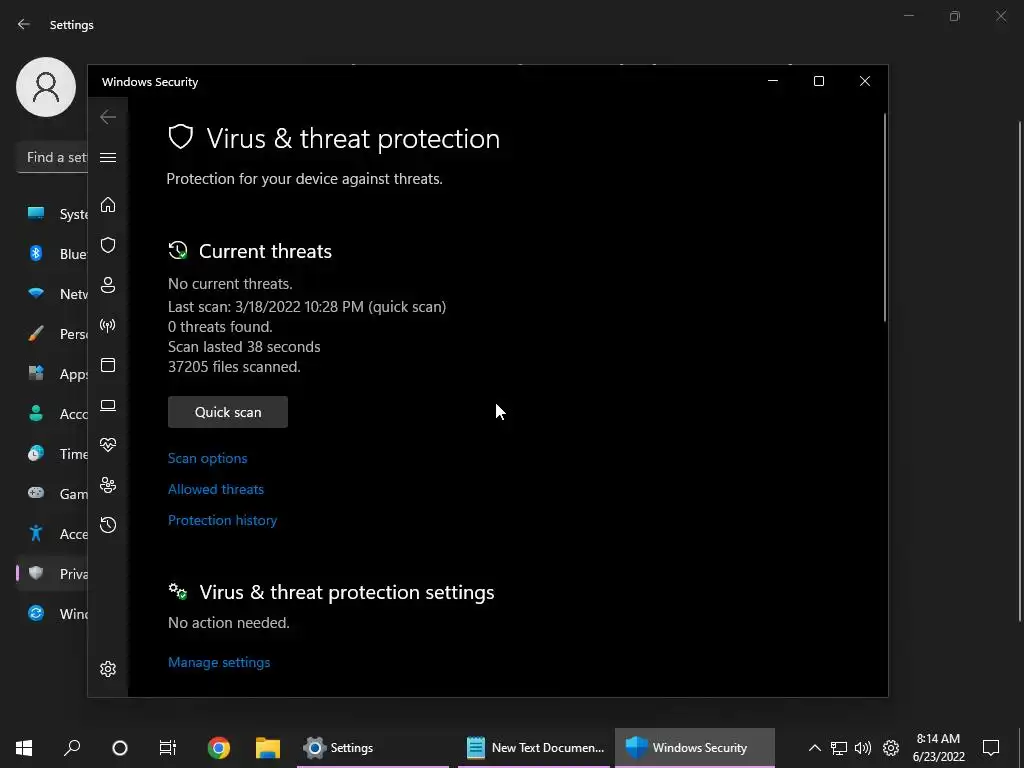Image resolution: width=1024 pixels, height=768 pixels.
Task: Open File Explorer from taskbar
Action: 268,748
